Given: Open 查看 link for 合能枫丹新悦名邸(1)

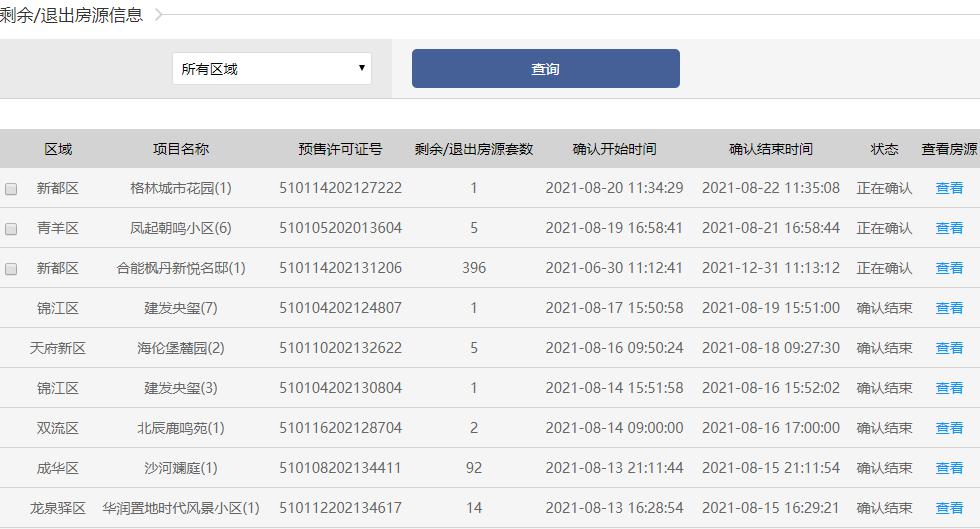Looking at the screenshot, I should [949, 268].
